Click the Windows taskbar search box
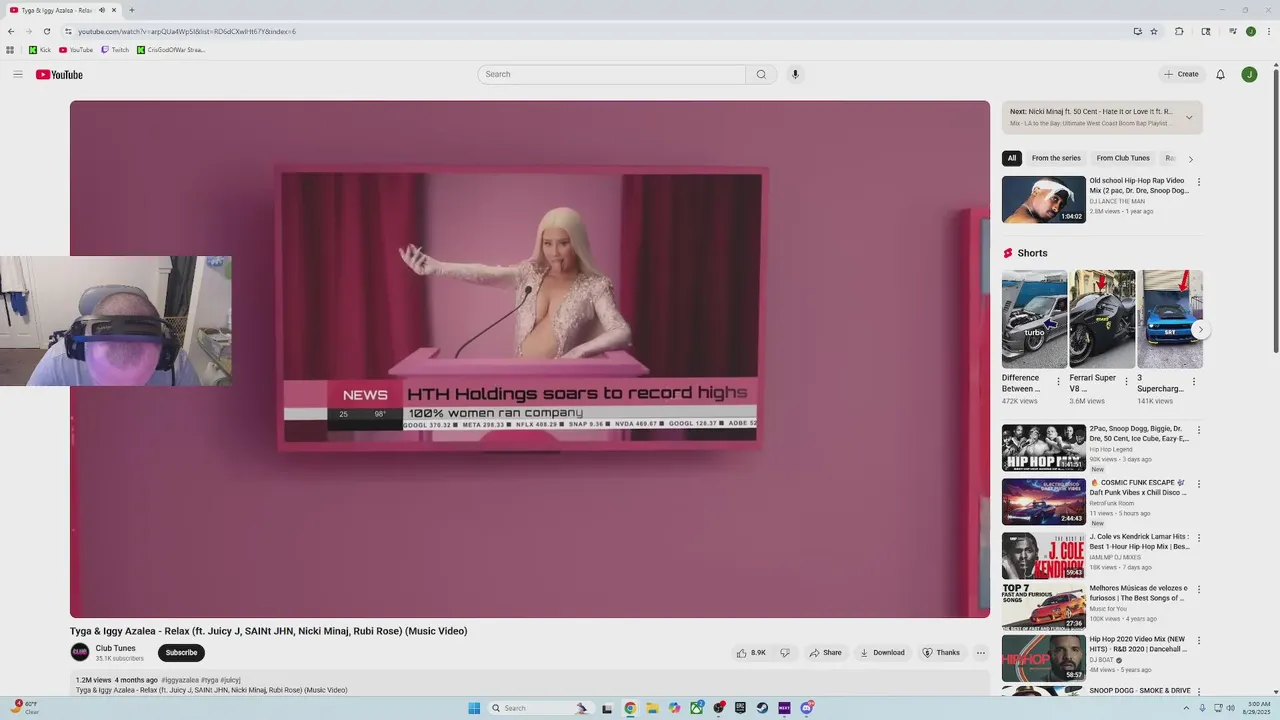 pos(540,708)
